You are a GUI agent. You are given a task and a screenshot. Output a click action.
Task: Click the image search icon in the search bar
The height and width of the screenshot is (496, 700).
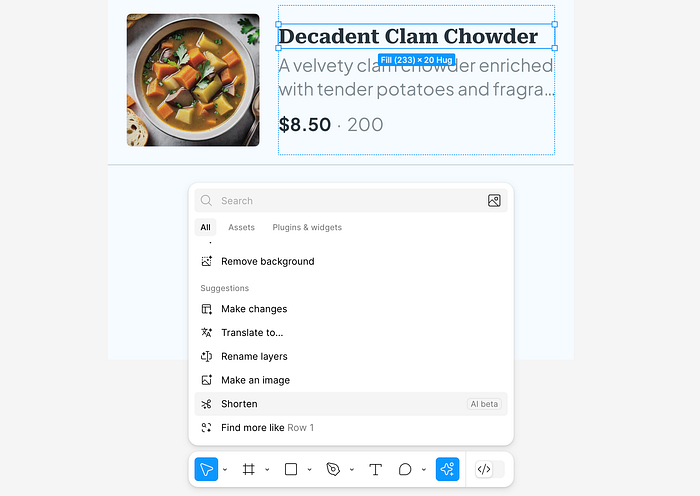494,200
